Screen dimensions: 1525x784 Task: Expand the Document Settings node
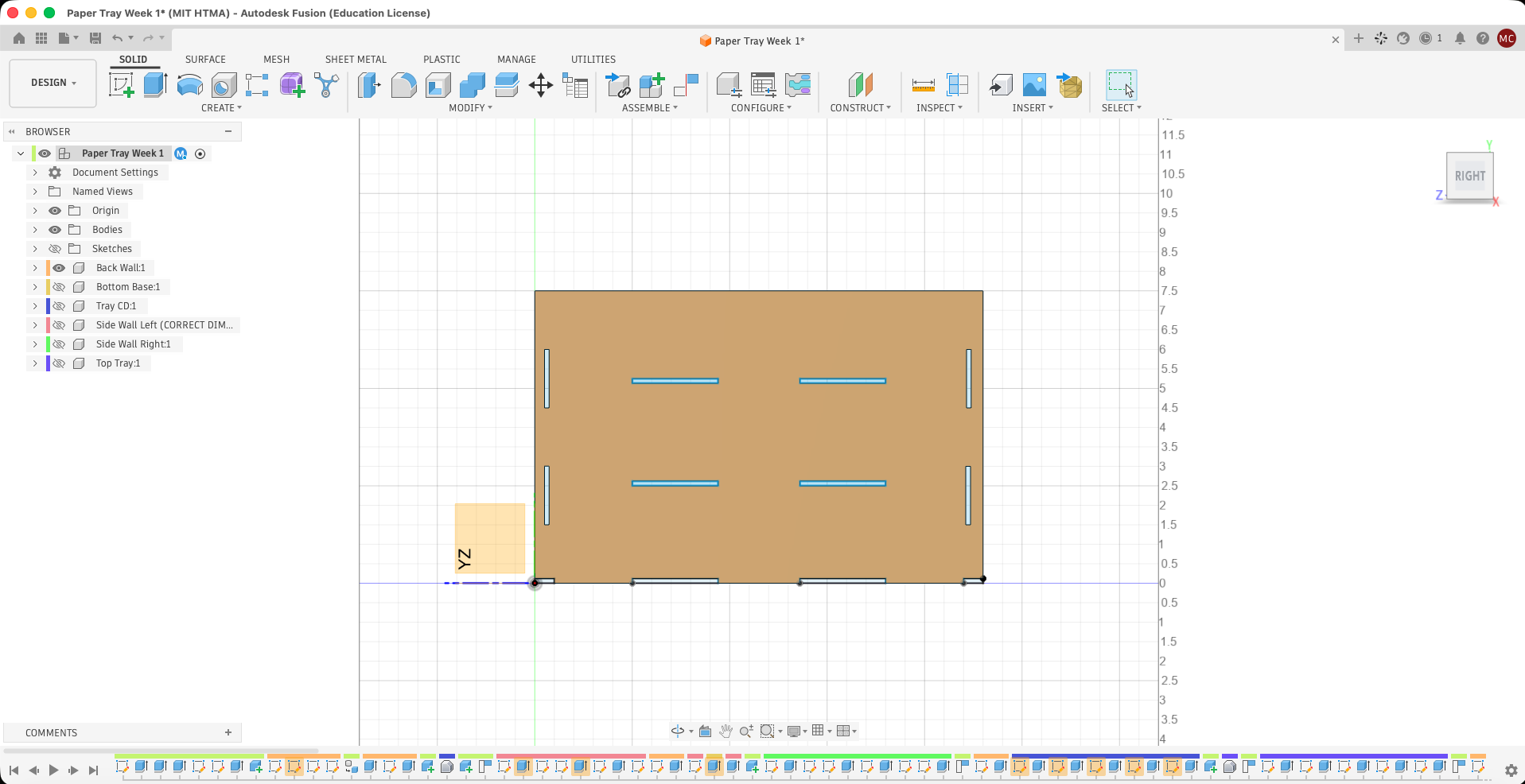click(35, 173)
